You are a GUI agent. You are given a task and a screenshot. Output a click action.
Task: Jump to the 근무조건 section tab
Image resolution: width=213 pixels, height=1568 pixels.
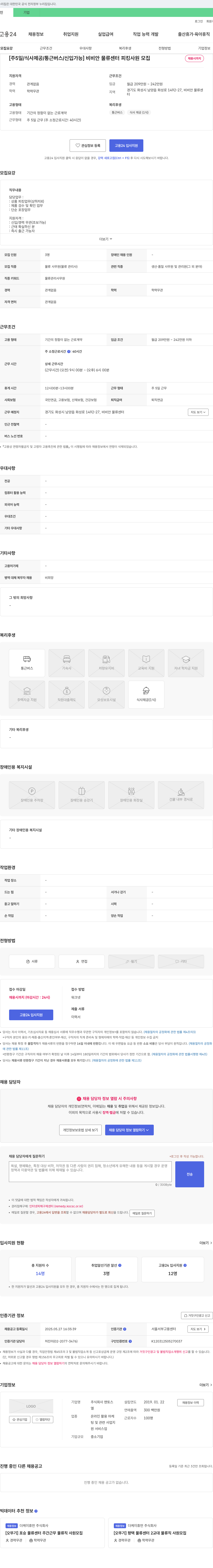[46, 48]
